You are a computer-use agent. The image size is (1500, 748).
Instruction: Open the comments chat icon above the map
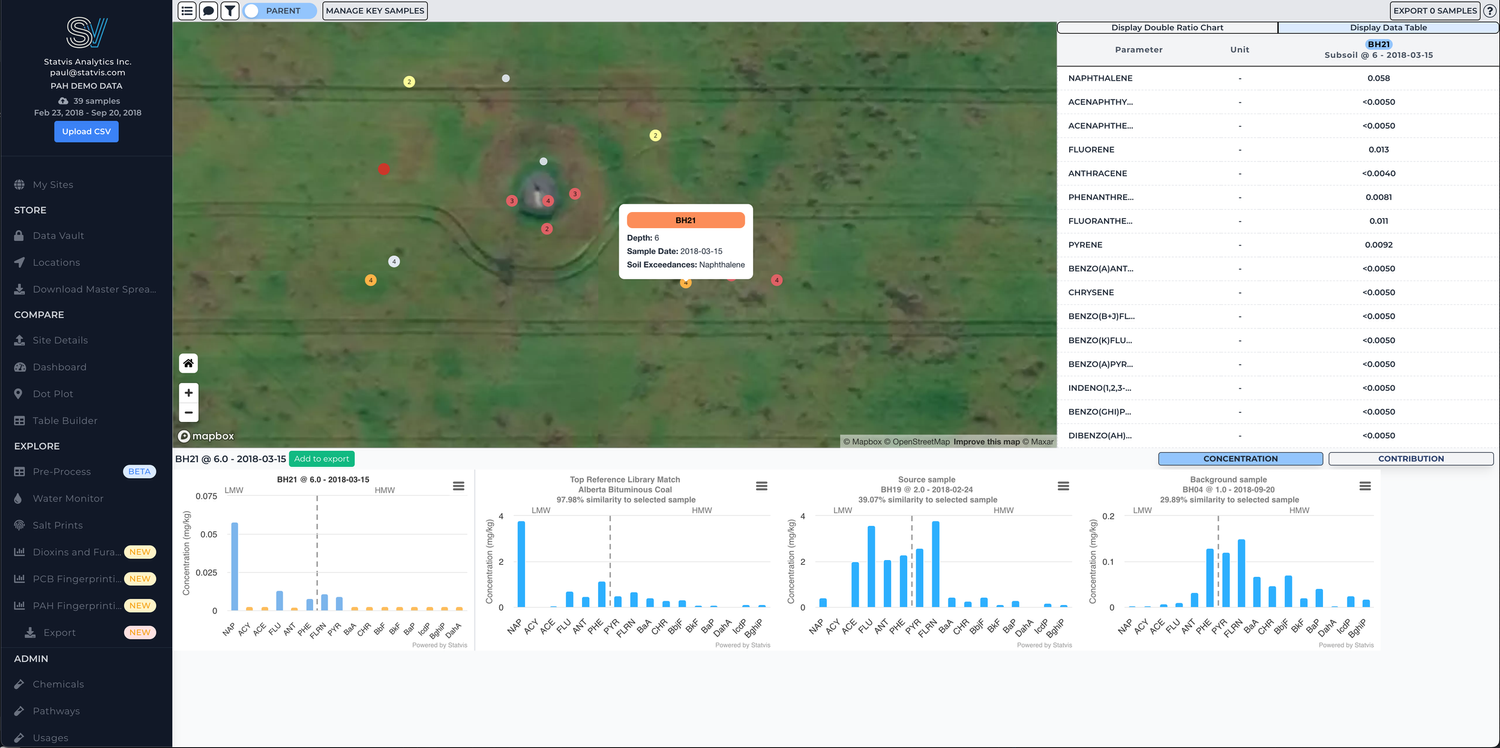[x=208, y=10]
